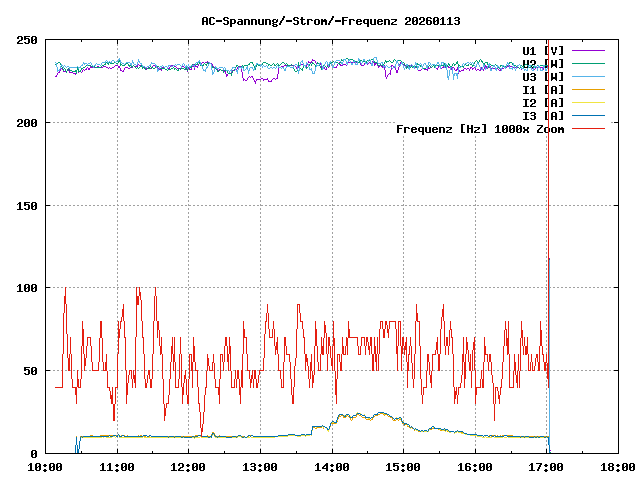Select the U1 [V] legend label
This screenshot has width=640, height=480.
(x=543, y=50)
